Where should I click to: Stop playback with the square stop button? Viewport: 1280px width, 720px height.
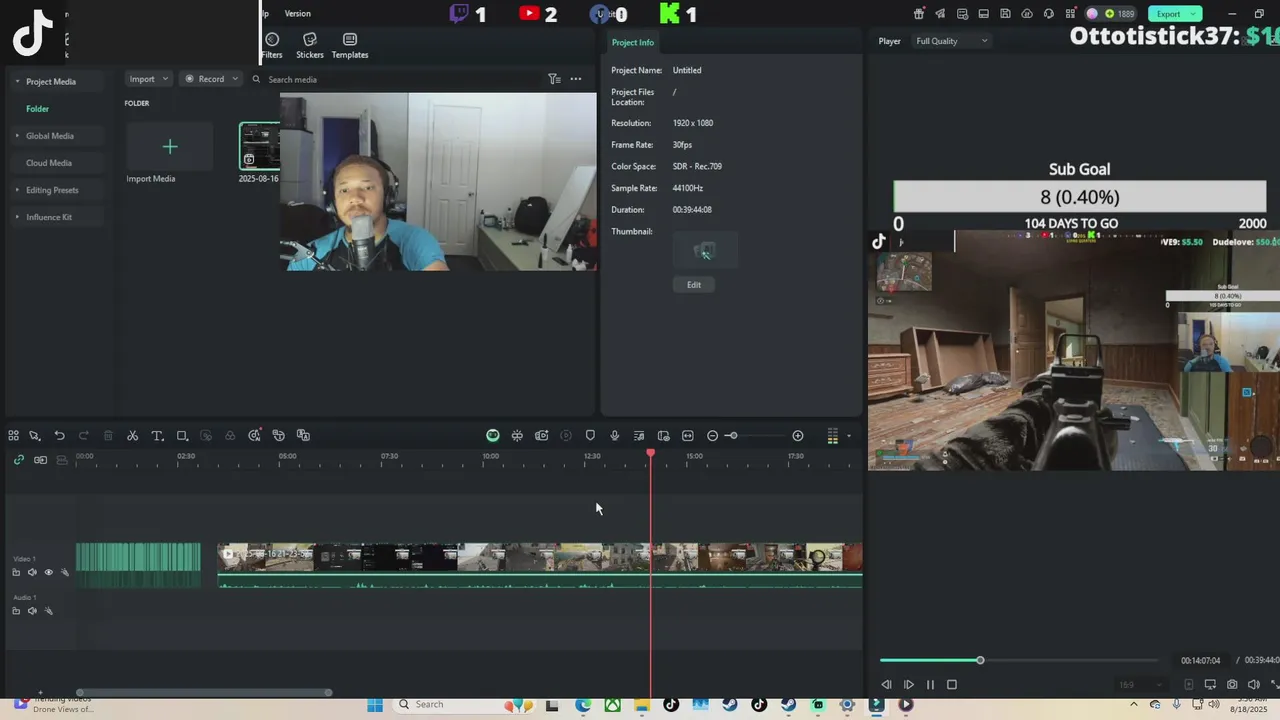tap(952, 685)
